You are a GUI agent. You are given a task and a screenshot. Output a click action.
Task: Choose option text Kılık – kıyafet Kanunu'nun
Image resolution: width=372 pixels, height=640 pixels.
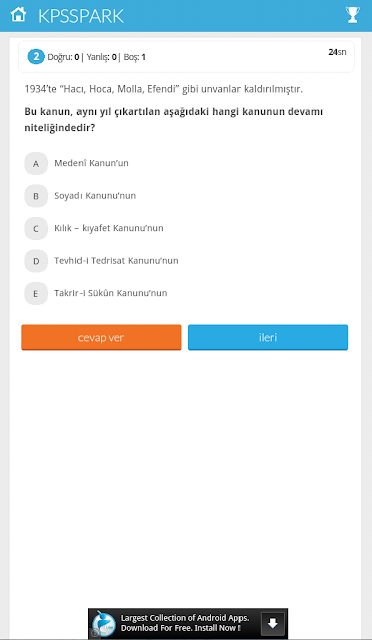109,228
